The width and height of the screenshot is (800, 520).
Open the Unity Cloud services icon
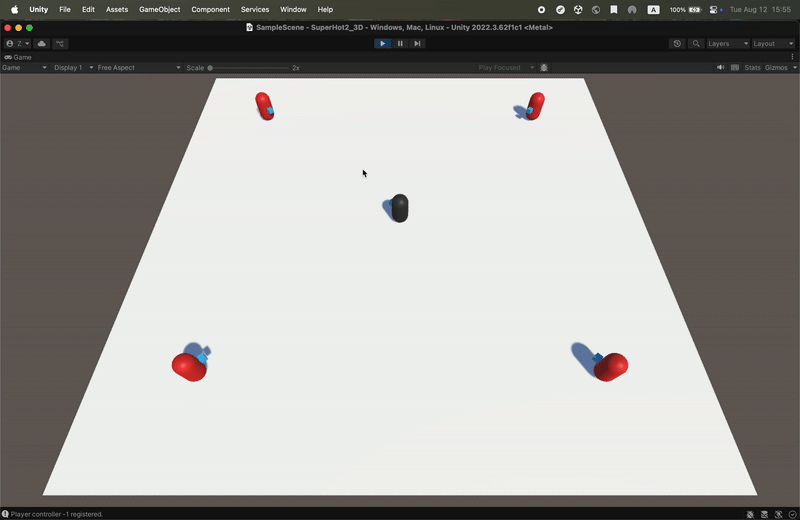point(42,44)
